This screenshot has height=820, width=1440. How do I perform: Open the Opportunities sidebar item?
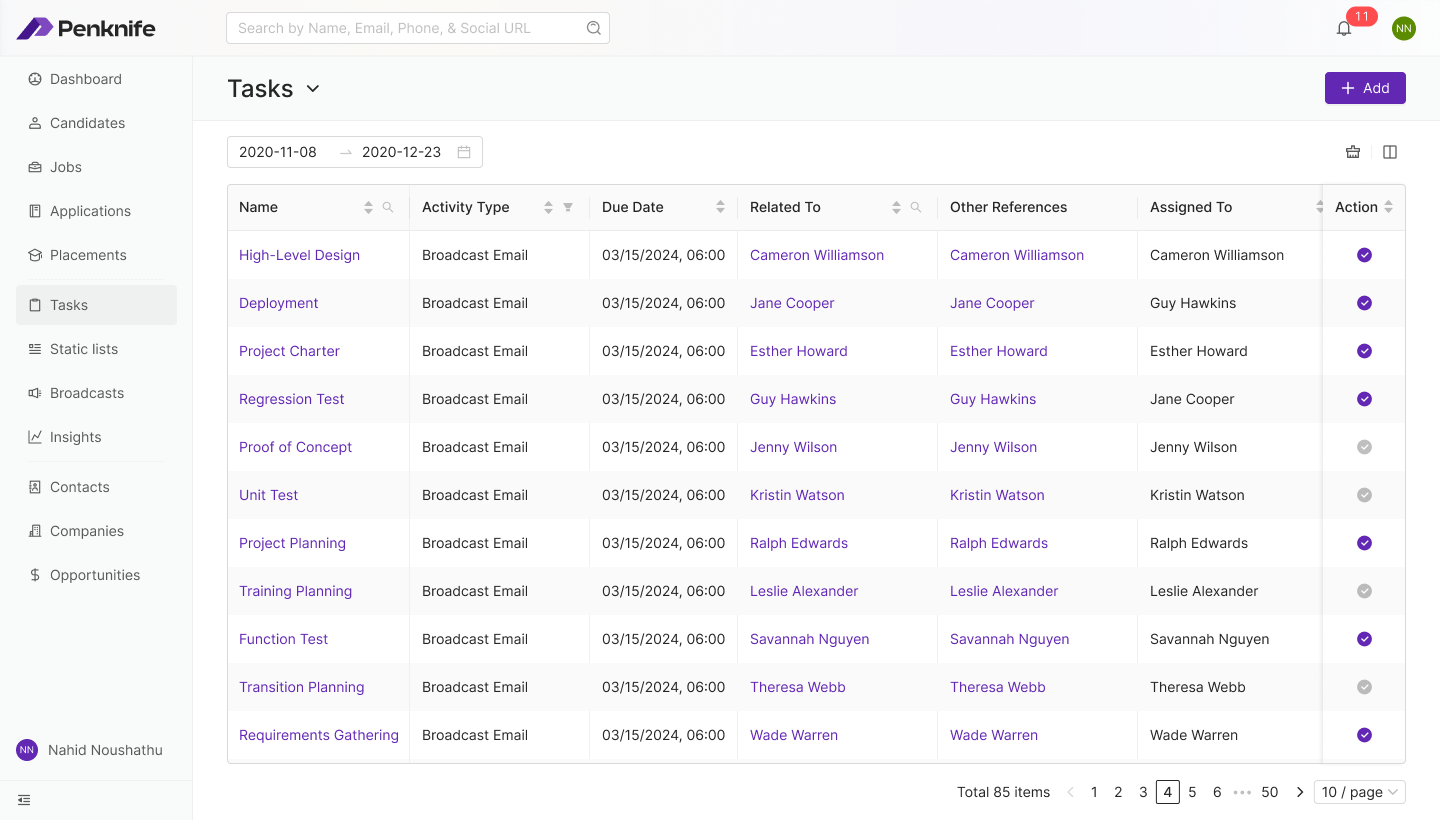coord(96,575)
